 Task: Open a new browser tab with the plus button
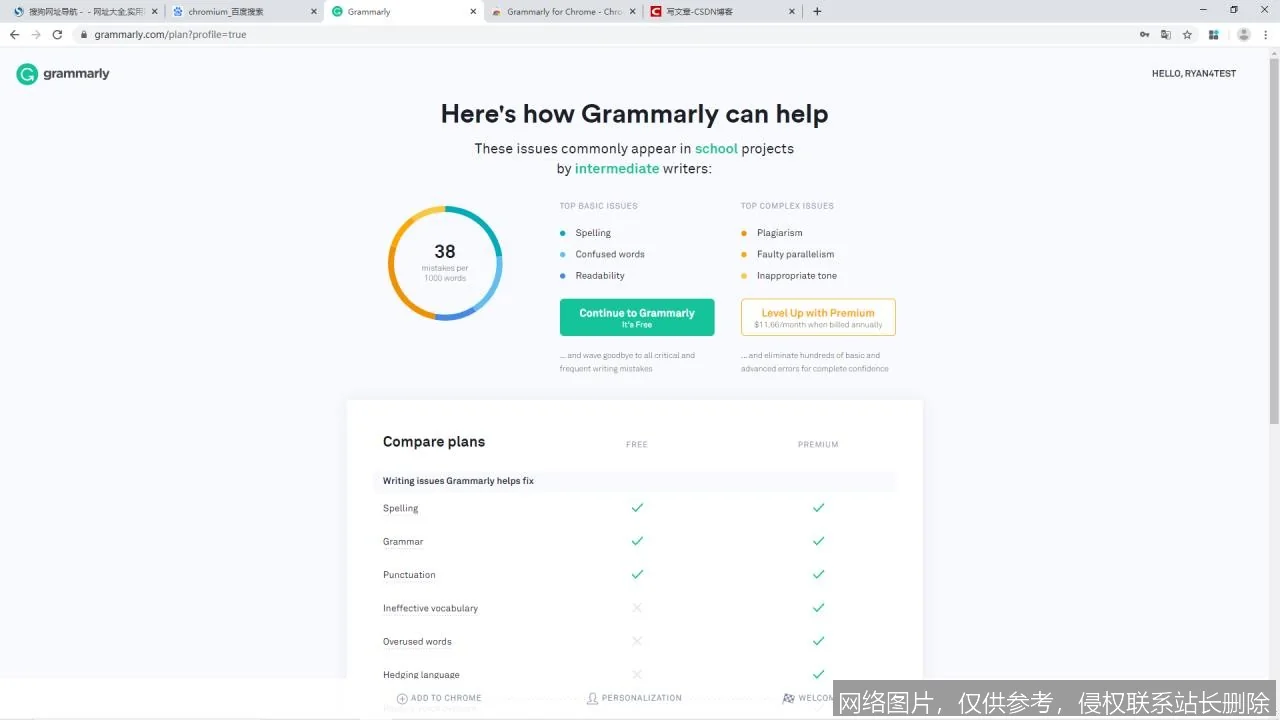click(818, 12)
